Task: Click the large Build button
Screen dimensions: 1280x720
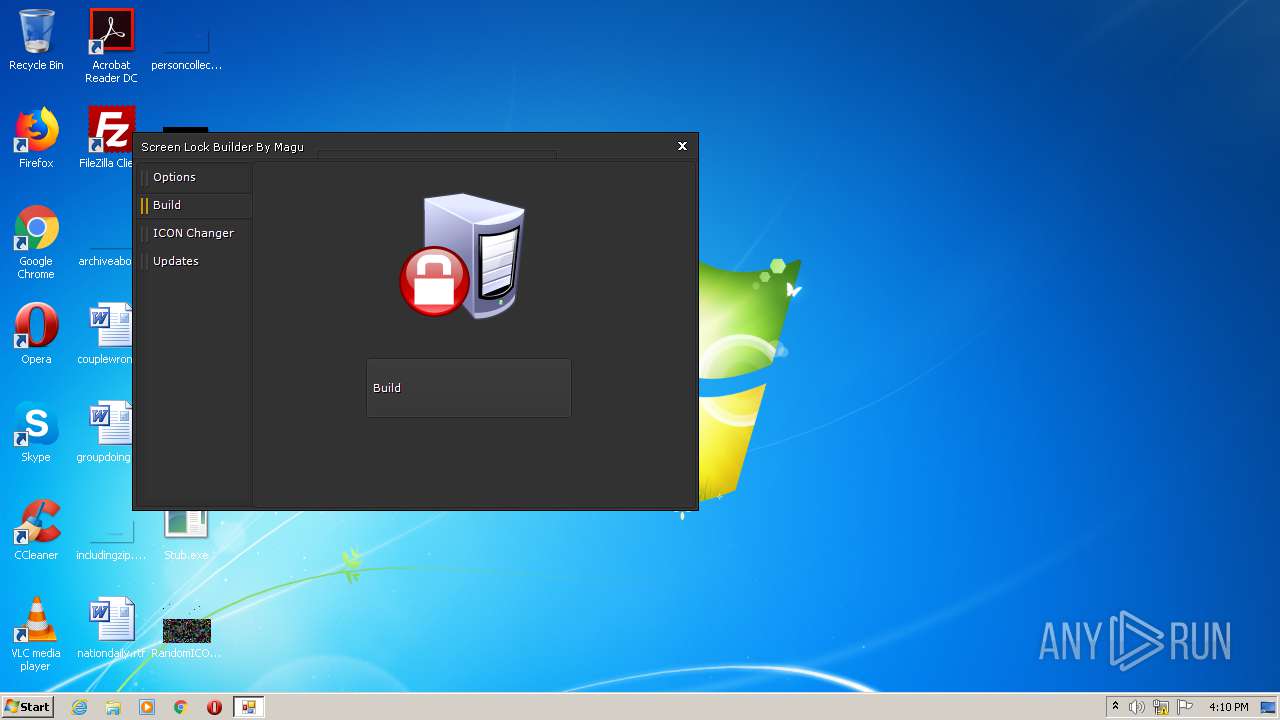Action: tap(468, 388)
